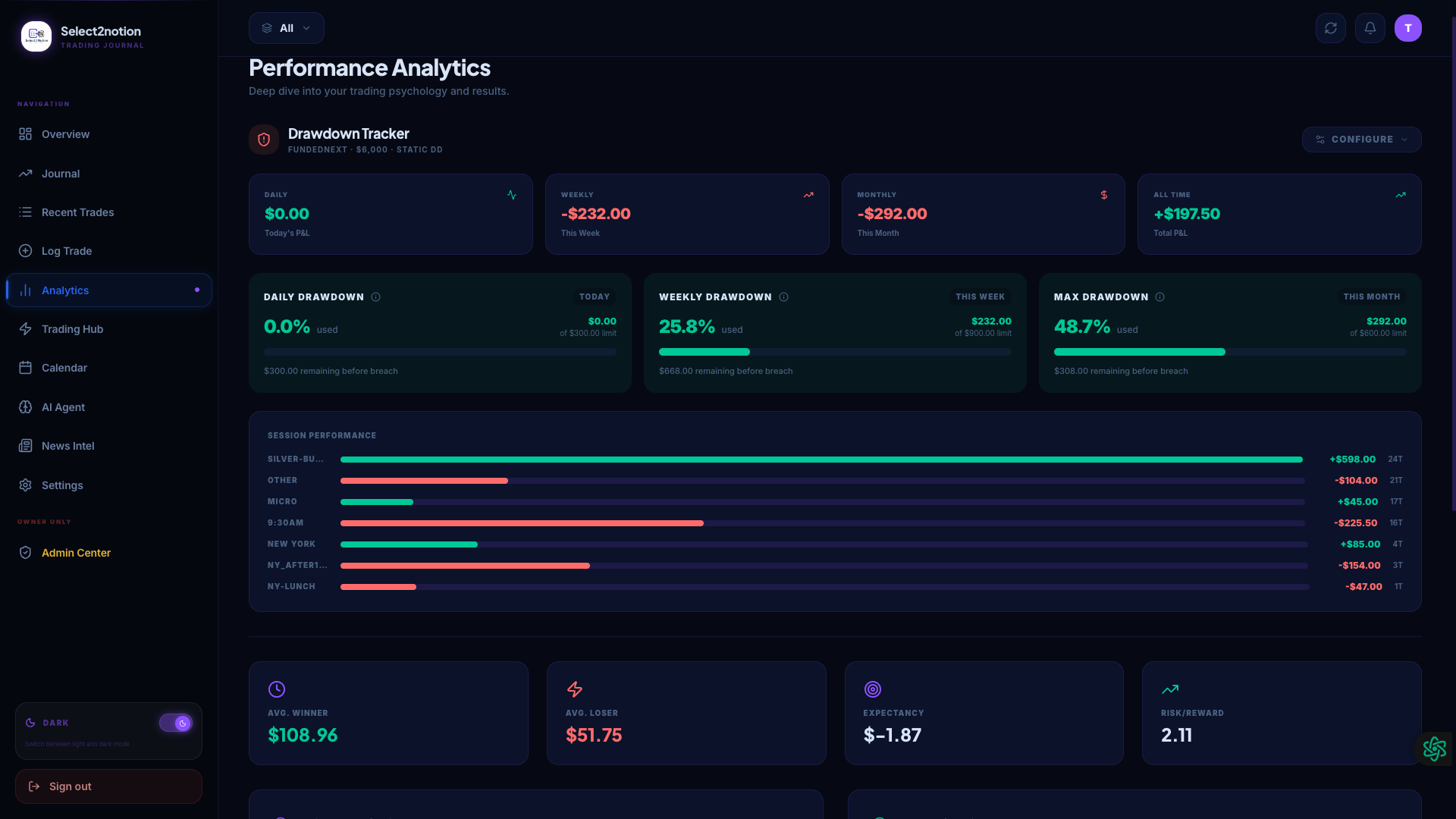Screen dimensions: 1456x819
Task: Open the Admin Center link
Action: [x=108, y=553]
